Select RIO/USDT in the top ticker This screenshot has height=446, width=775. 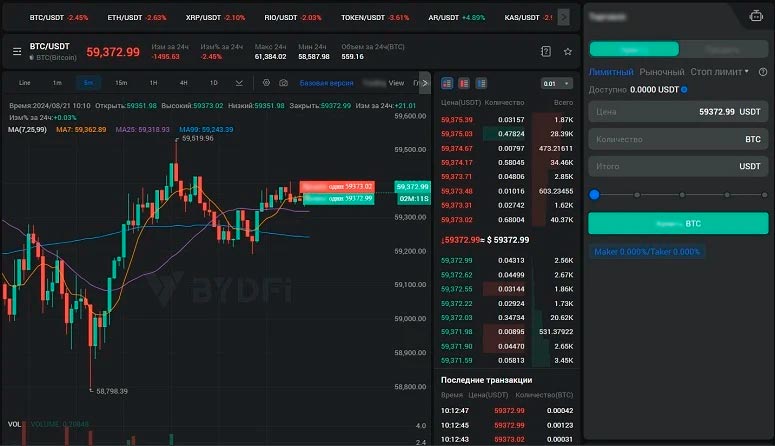[293, 17]
